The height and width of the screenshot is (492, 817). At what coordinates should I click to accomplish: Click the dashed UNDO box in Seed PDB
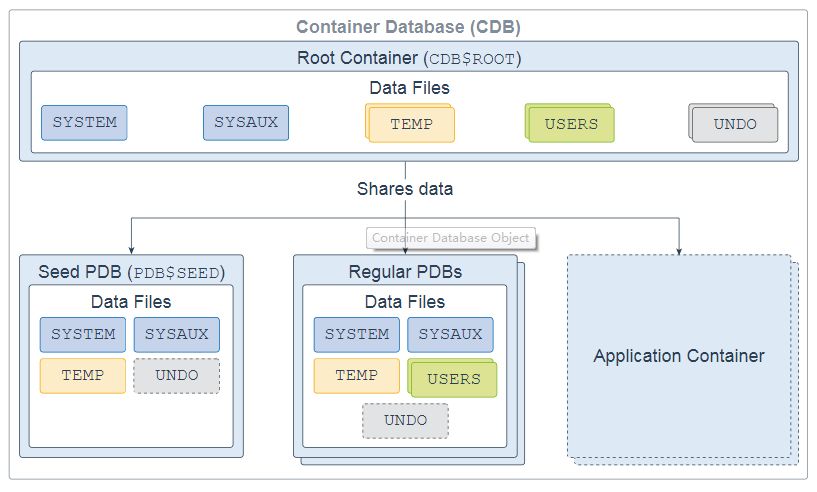(176, 375)
